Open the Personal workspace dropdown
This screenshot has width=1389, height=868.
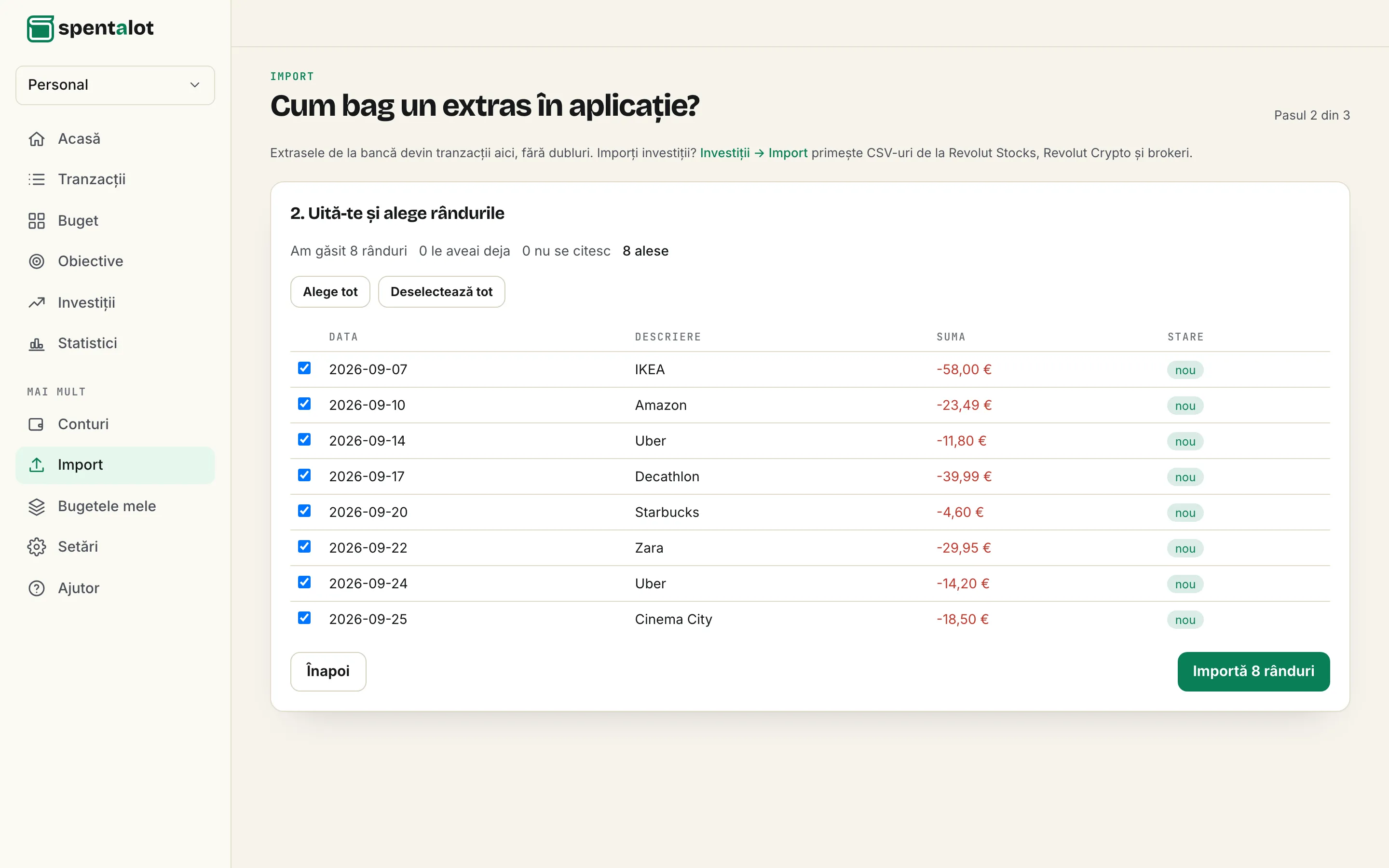coord(115,85)
